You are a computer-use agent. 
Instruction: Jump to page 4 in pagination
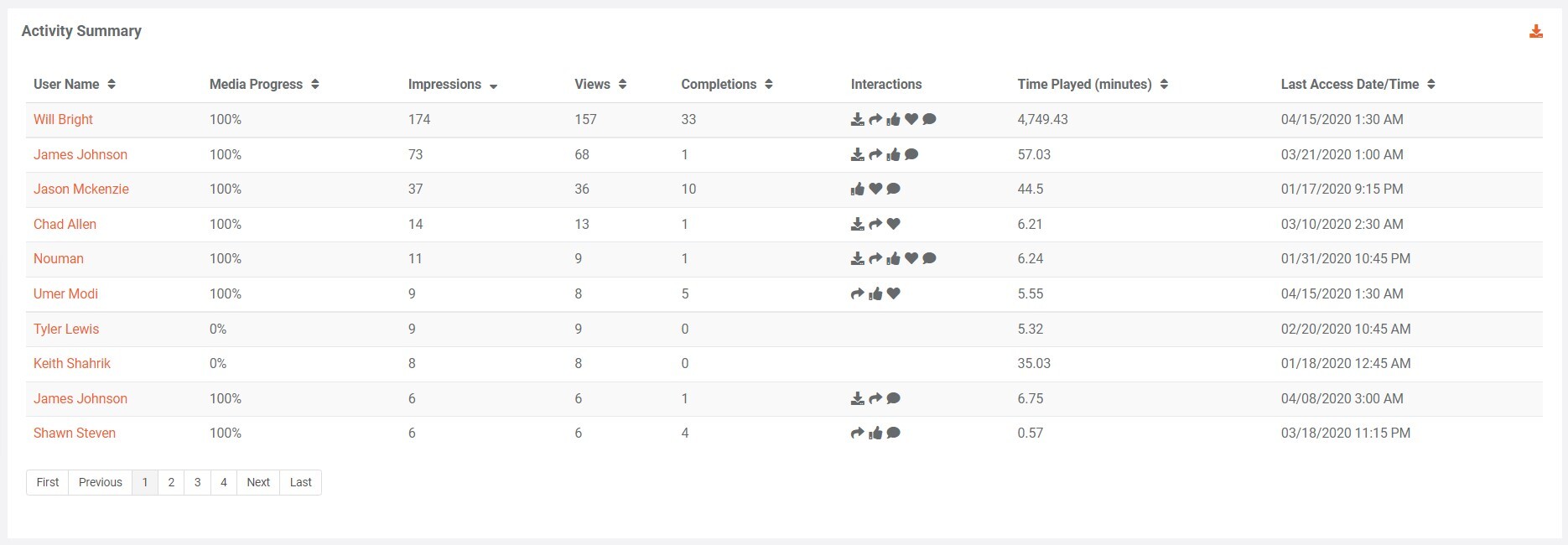click(224, 482)
